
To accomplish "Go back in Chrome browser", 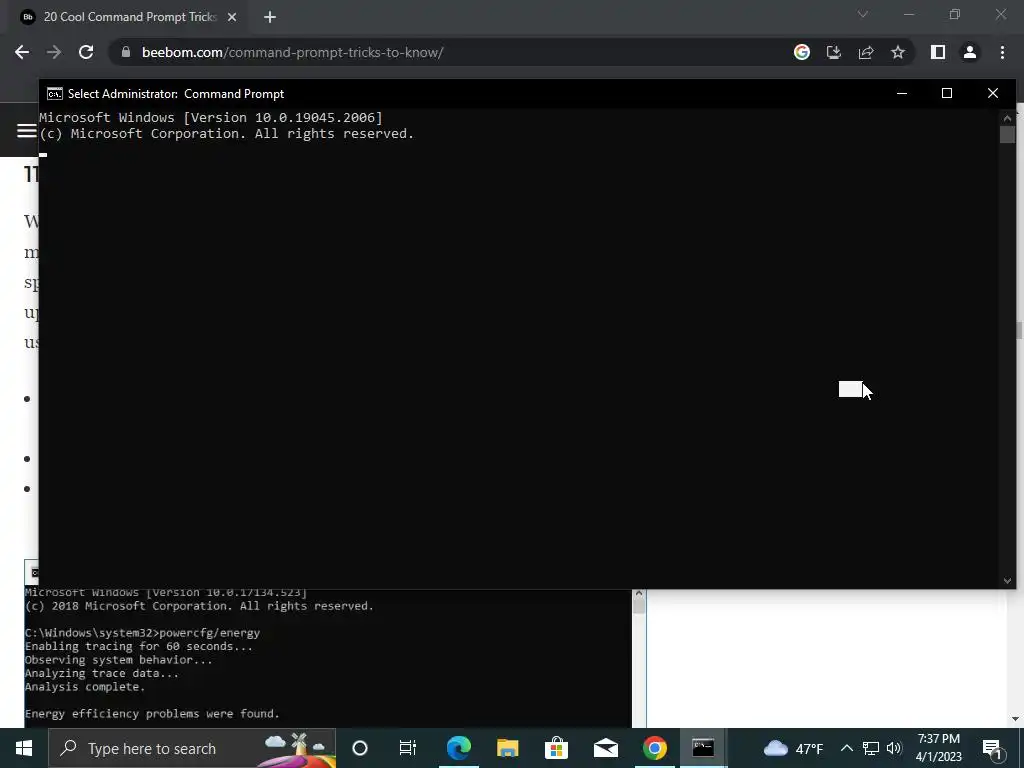I will pos(22,52).
